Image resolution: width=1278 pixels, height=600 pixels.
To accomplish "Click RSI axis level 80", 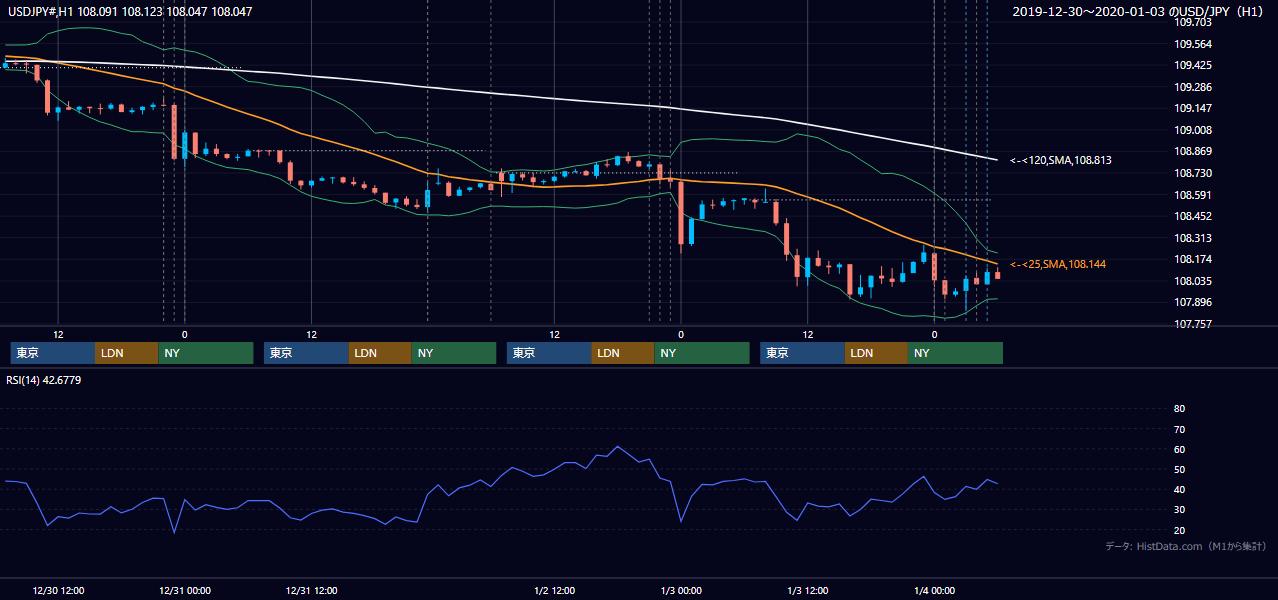I will point(1179,409).
